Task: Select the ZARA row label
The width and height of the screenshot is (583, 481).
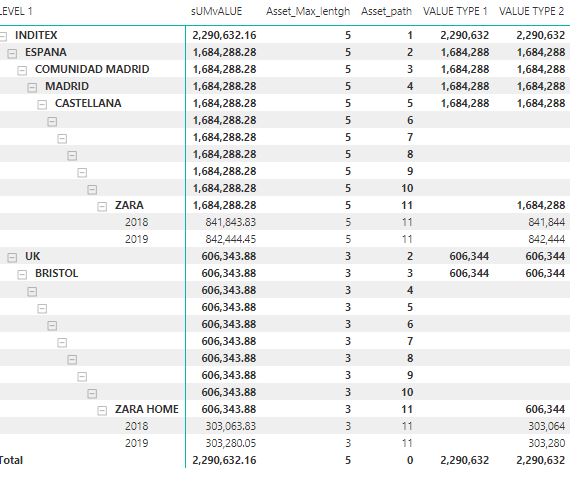Action: coord(129,205)
